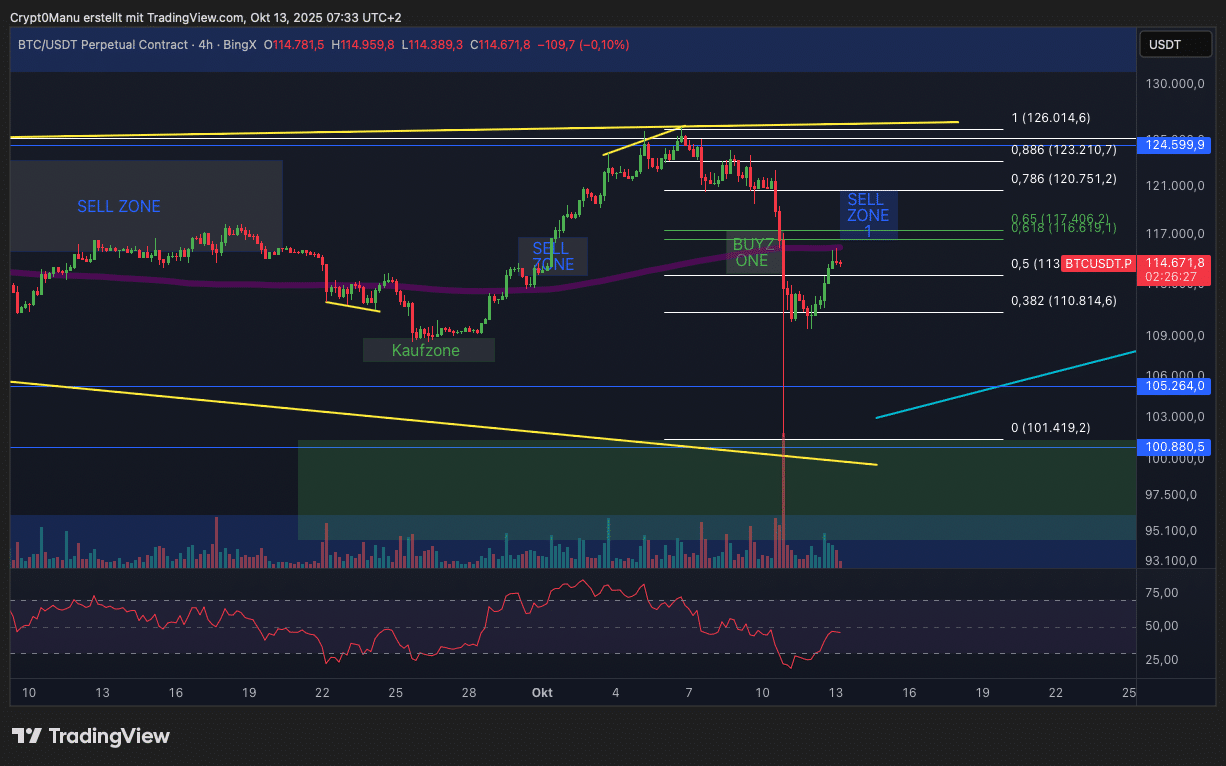
Task: Select the green Kaufzone label
Action: 428,350
